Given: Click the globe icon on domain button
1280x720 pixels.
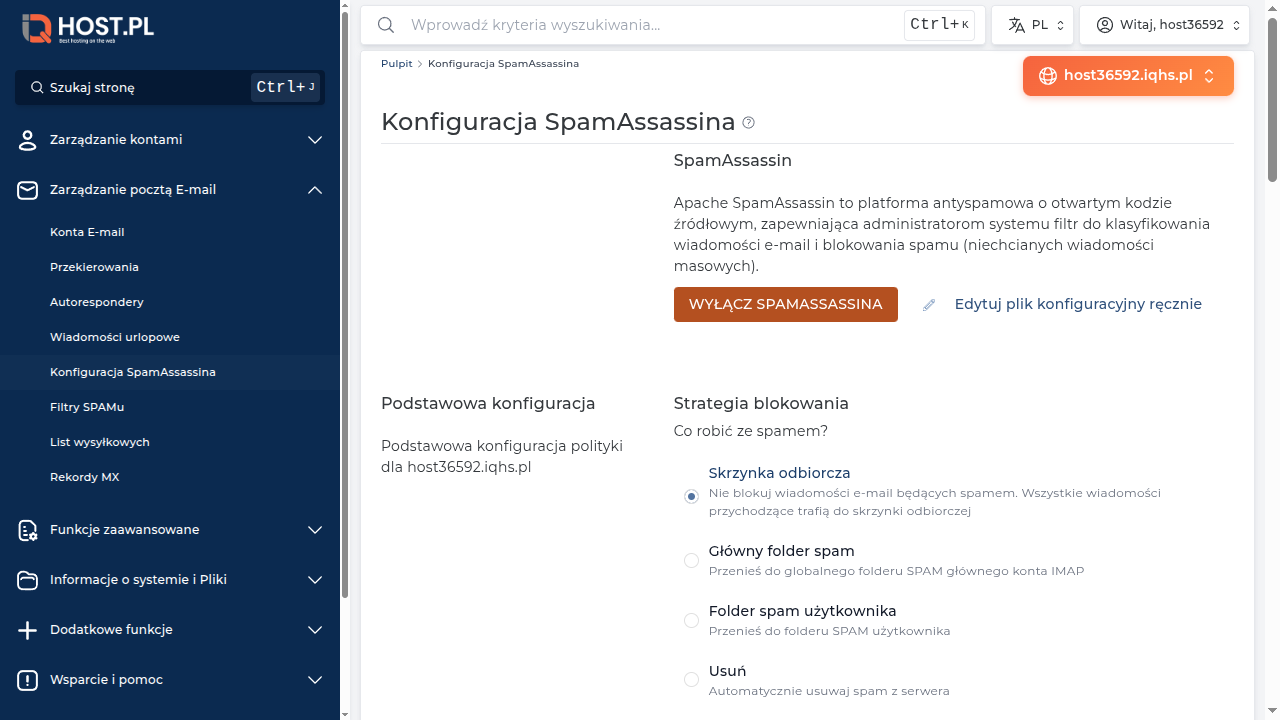Looking at the screenshot, I should (1048, 76).
